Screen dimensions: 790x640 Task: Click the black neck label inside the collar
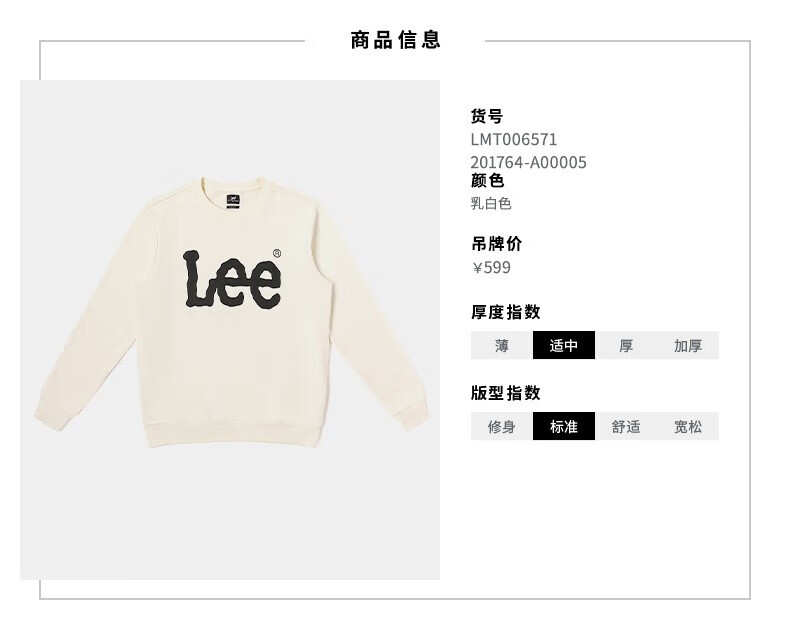[x=232, y=201]
